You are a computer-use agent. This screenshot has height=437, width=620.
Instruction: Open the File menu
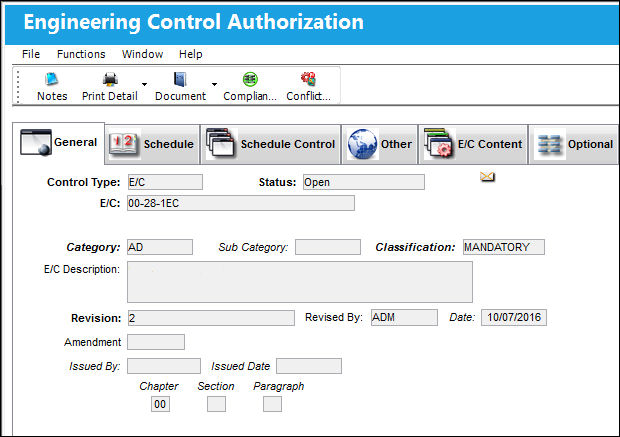point(31,54)
